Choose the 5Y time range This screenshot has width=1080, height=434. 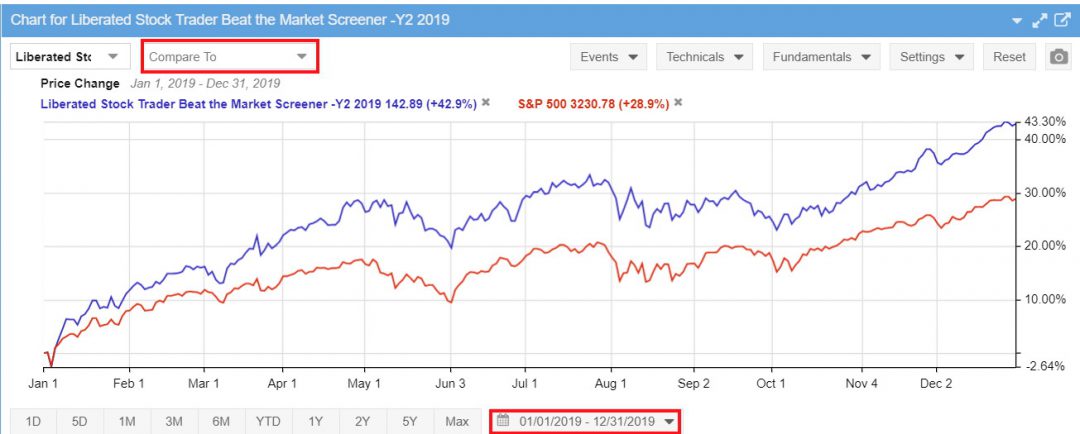point(410,421)
